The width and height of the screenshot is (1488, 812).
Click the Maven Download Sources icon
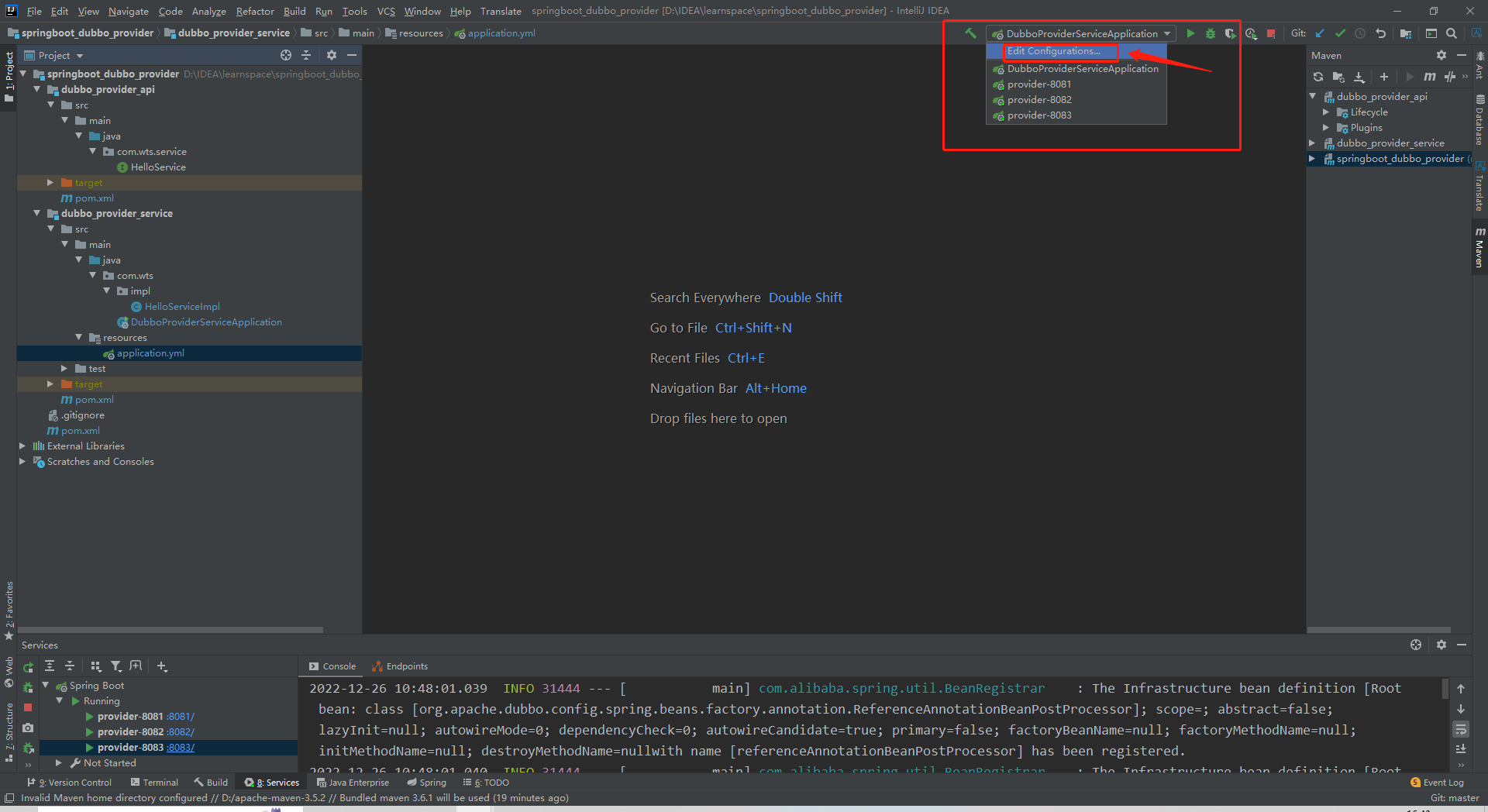pos(1359,77)
